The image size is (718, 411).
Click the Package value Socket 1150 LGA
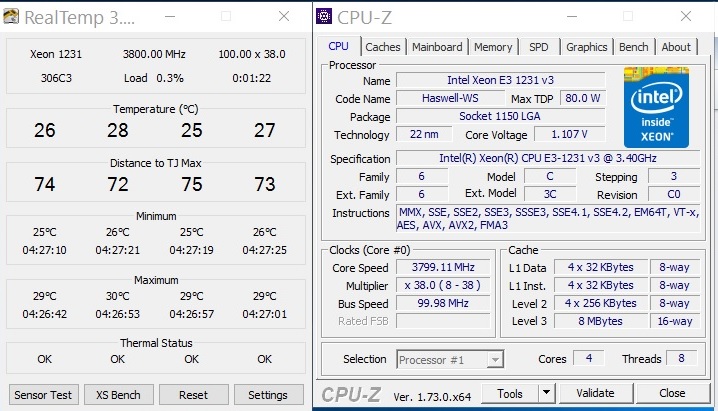[x=500, y=116]
